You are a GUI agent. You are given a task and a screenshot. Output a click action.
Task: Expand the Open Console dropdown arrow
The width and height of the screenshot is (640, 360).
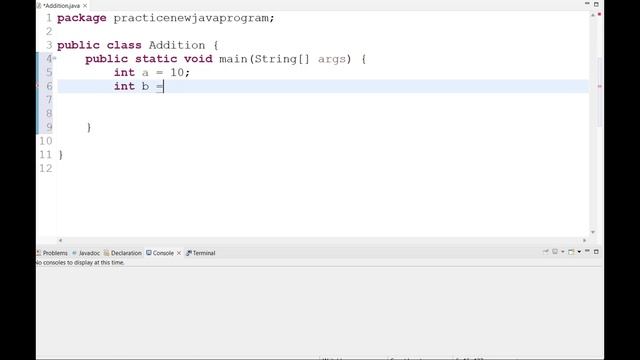coord(579,252)
